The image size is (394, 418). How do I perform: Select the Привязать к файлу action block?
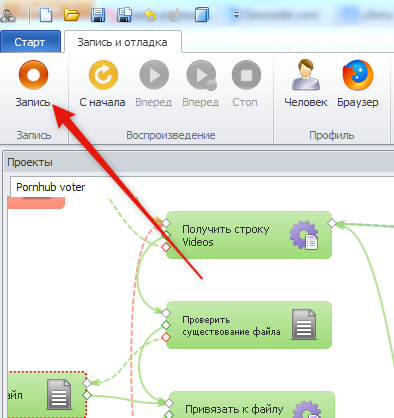point(251,405)
